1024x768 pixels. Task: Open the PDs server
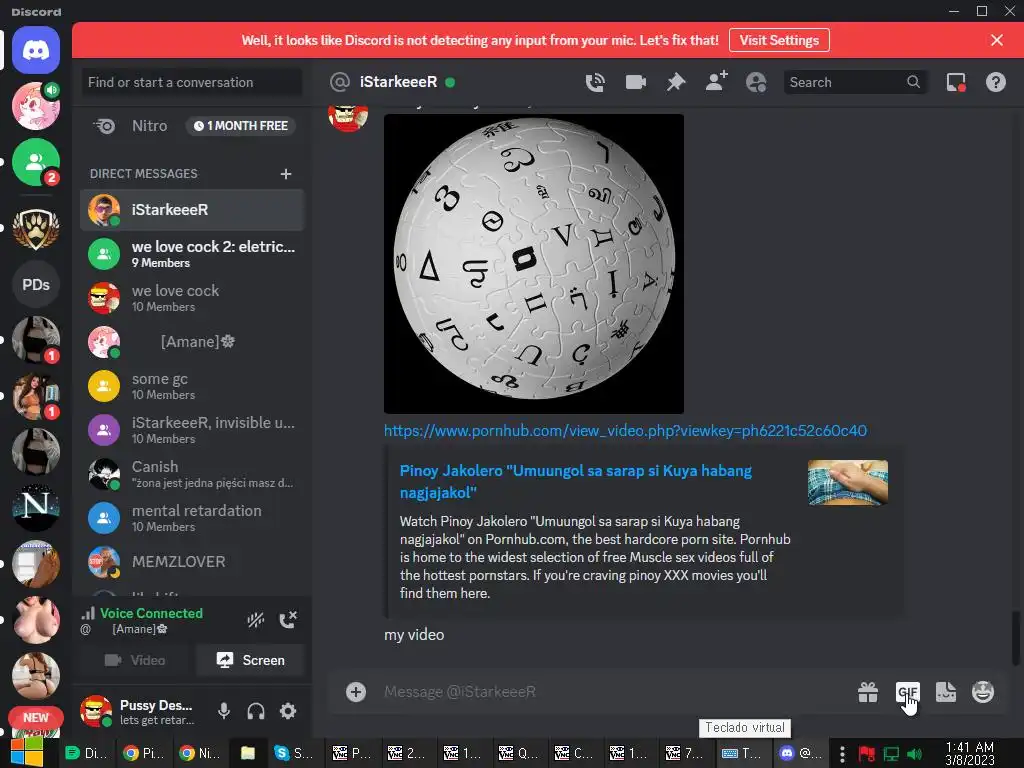[x=36, y=285]
